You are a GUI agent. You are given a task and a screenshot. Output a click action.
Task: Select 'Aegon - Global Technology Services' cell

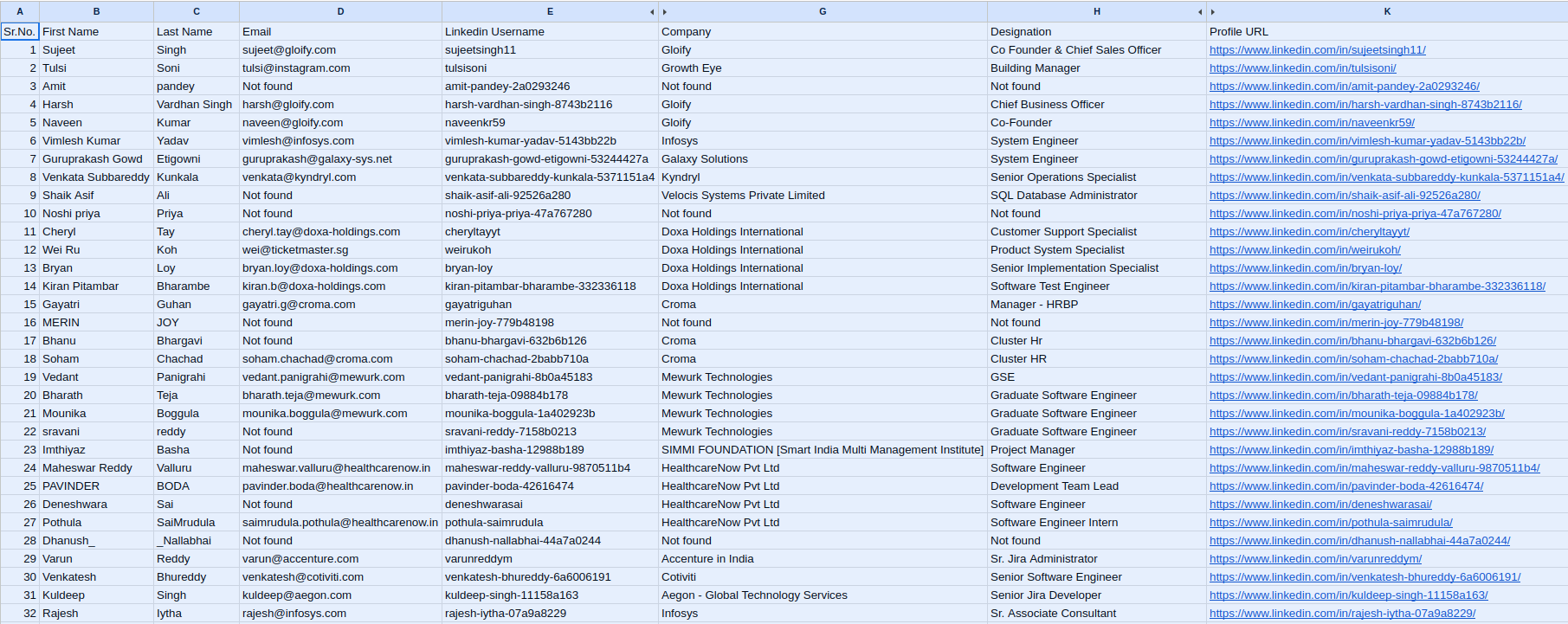(x=823, y=595)
